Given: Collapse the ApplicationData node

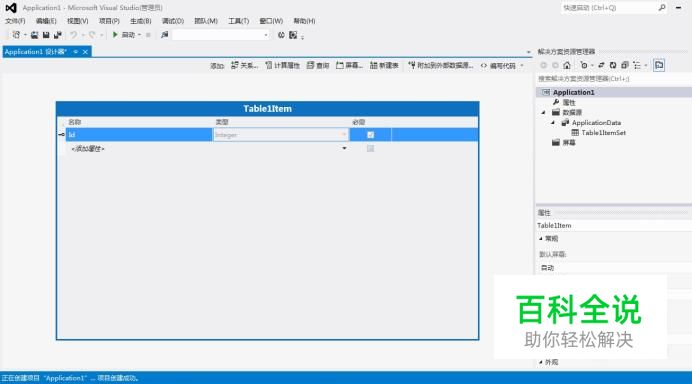Looking at the screenshot, I should tap(553, 123).
